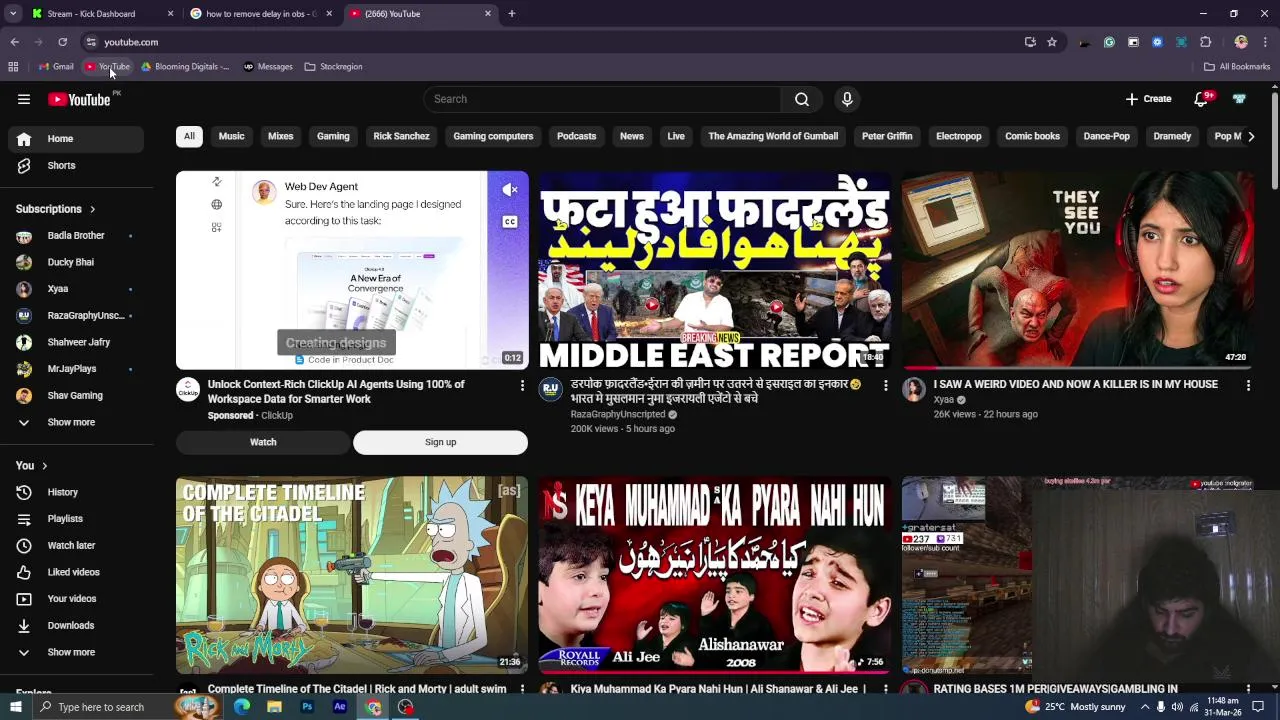Open the notifications bell

1201,99
